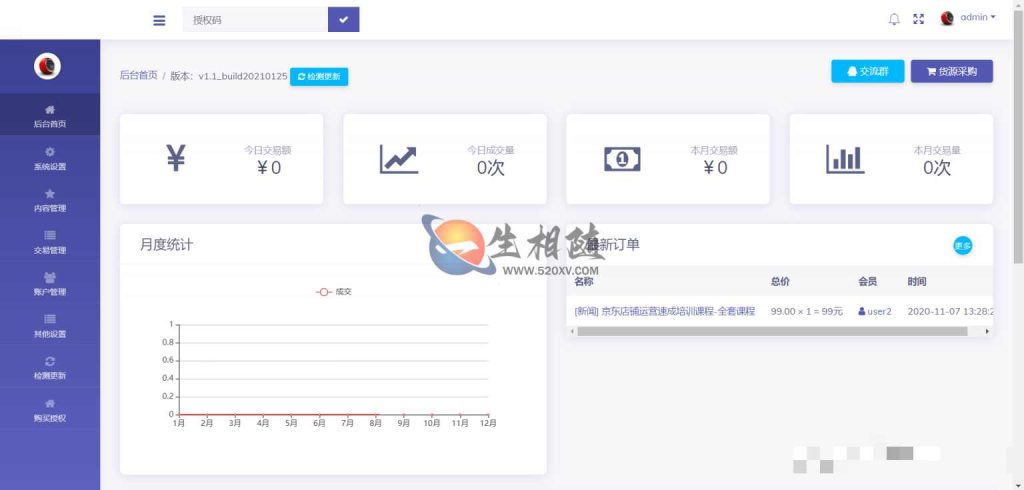Open 交易管理 in the sidebar
The image size is (1024, 490).
pyautogui.click(x=50, y=242)
